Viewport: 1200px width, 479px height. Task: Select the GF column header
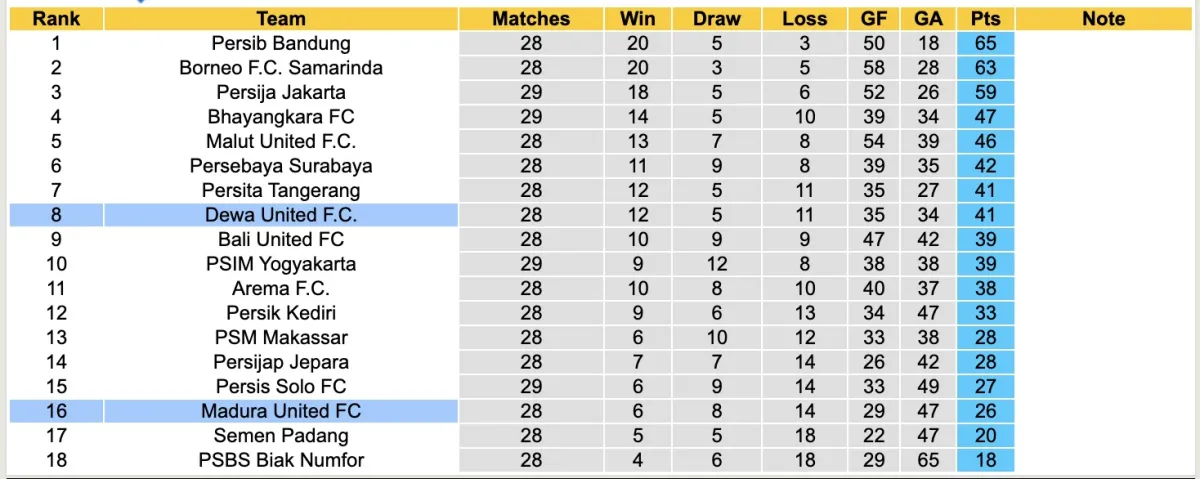point(873,19)
